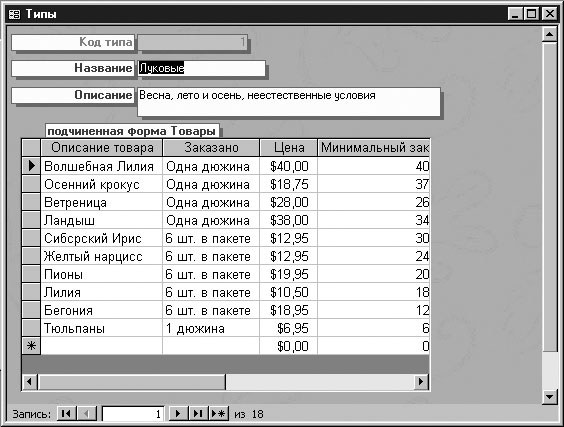Screen dimensions: 564x427
Task: Click the Желтый нарцисс cell
Action: tap(102, 256)
